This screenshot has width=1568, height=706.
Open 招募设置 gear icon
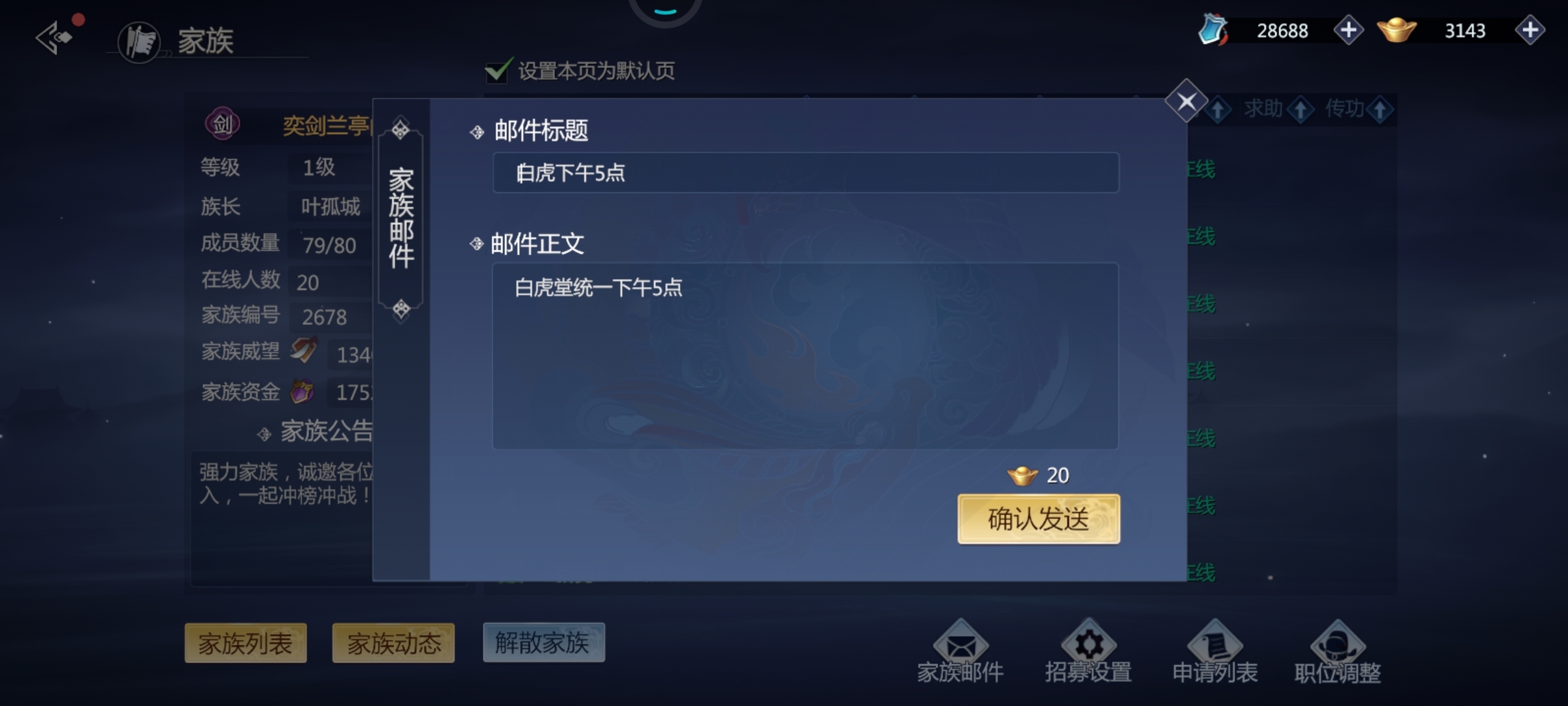[x=1088, y=644]
